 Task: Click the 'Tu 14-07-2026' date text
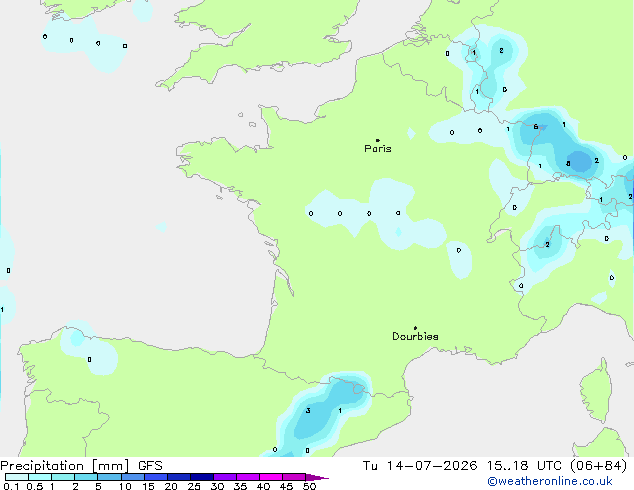point(420,466)
